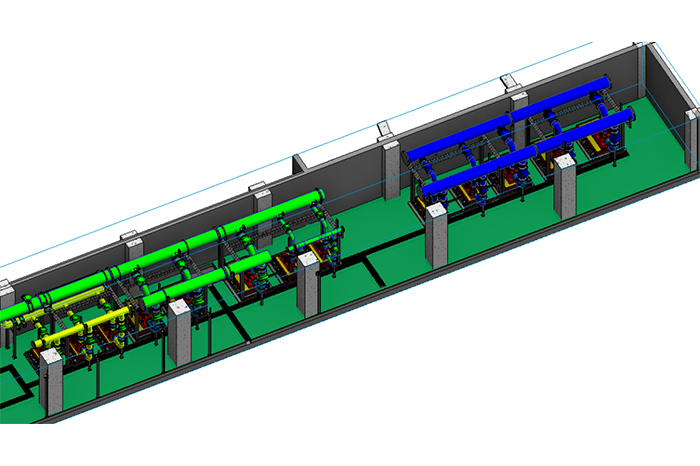Click the green floor slab at the right end
This screenshot has width=700, height=466.
click(x=640, y=170)
